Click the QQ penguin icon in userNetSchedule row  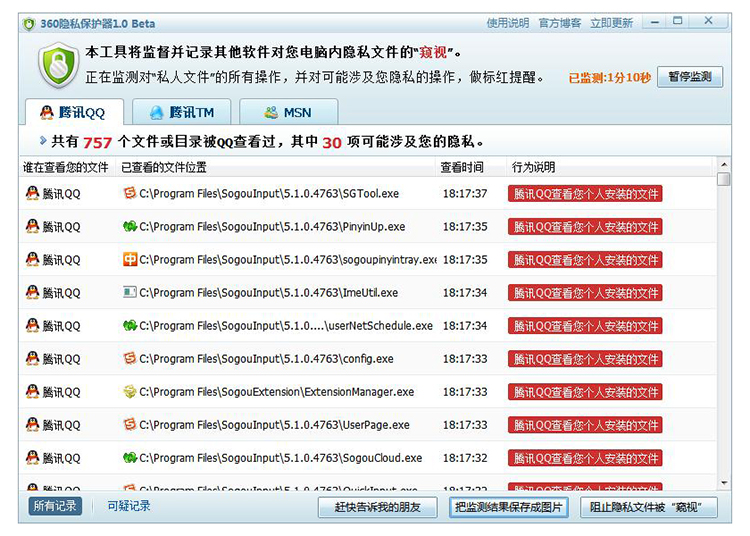click(x=33, y=325)
